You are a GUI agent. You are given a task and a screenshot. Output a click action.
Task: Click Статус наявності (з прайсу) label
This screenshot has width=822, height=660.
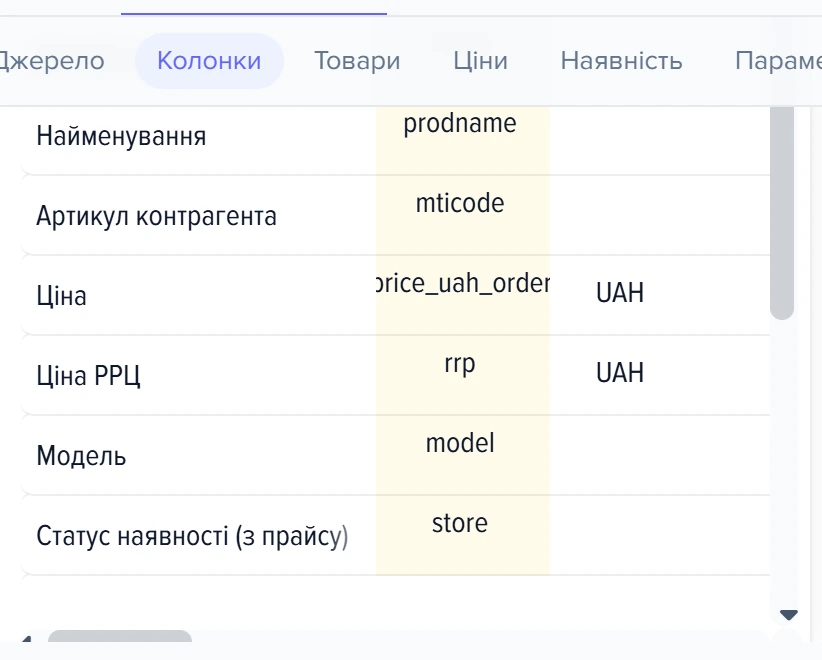click(192, 536)
